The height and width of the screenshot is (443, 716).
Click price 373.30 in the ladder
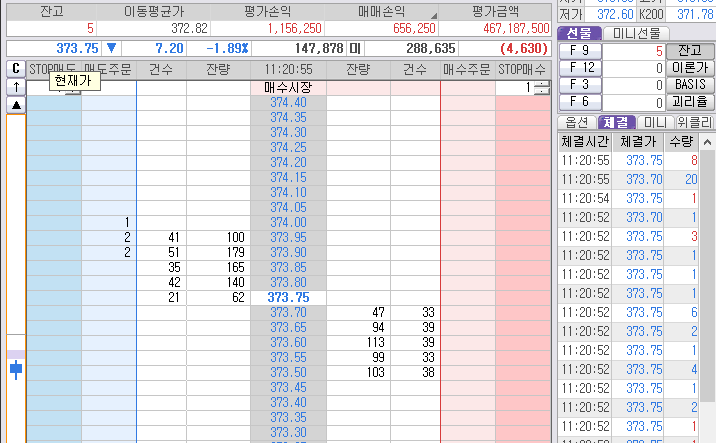(x=288, y=433)
